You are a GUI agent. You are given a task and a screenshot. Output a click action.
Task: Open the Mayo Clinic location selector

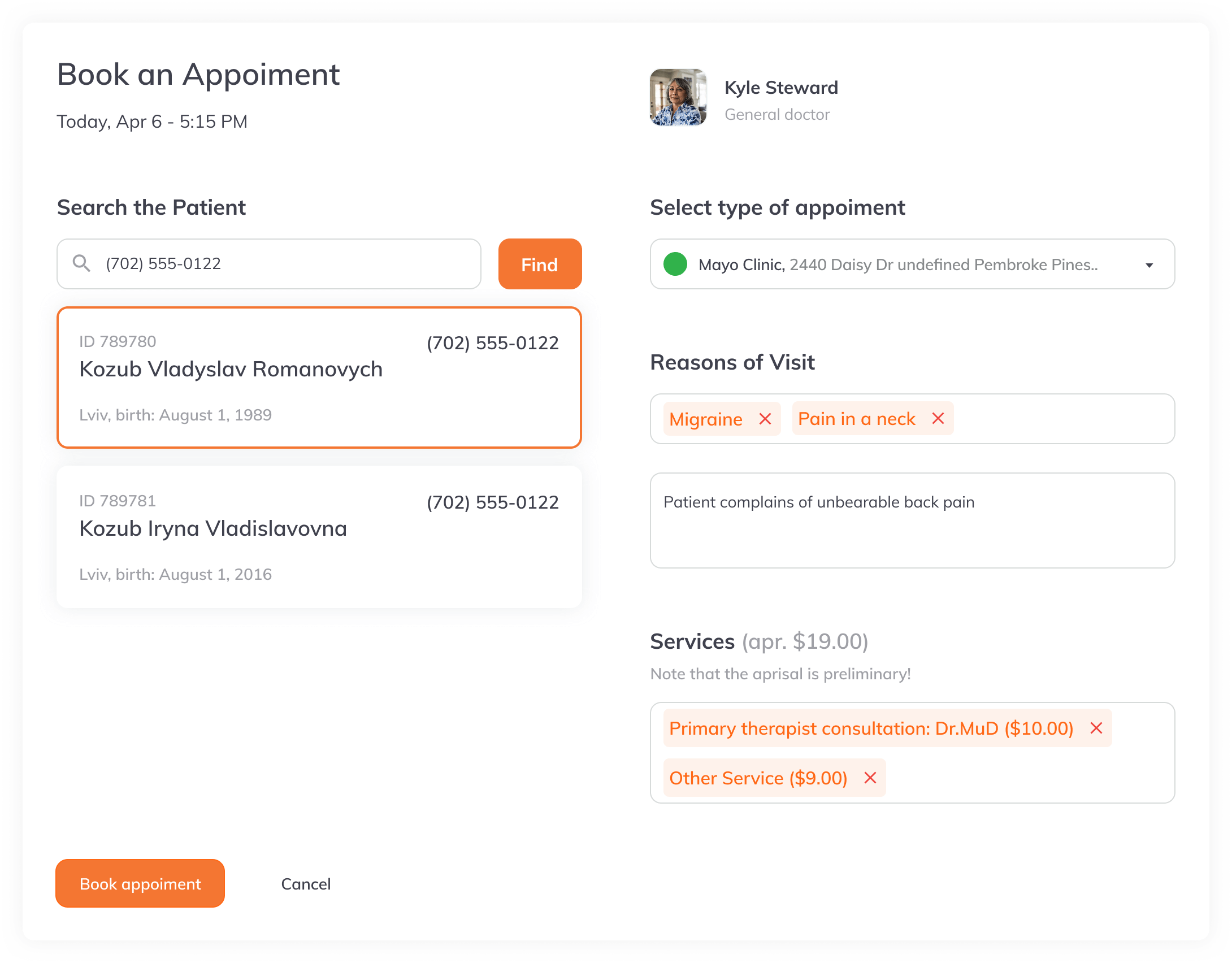coord(912,264)
